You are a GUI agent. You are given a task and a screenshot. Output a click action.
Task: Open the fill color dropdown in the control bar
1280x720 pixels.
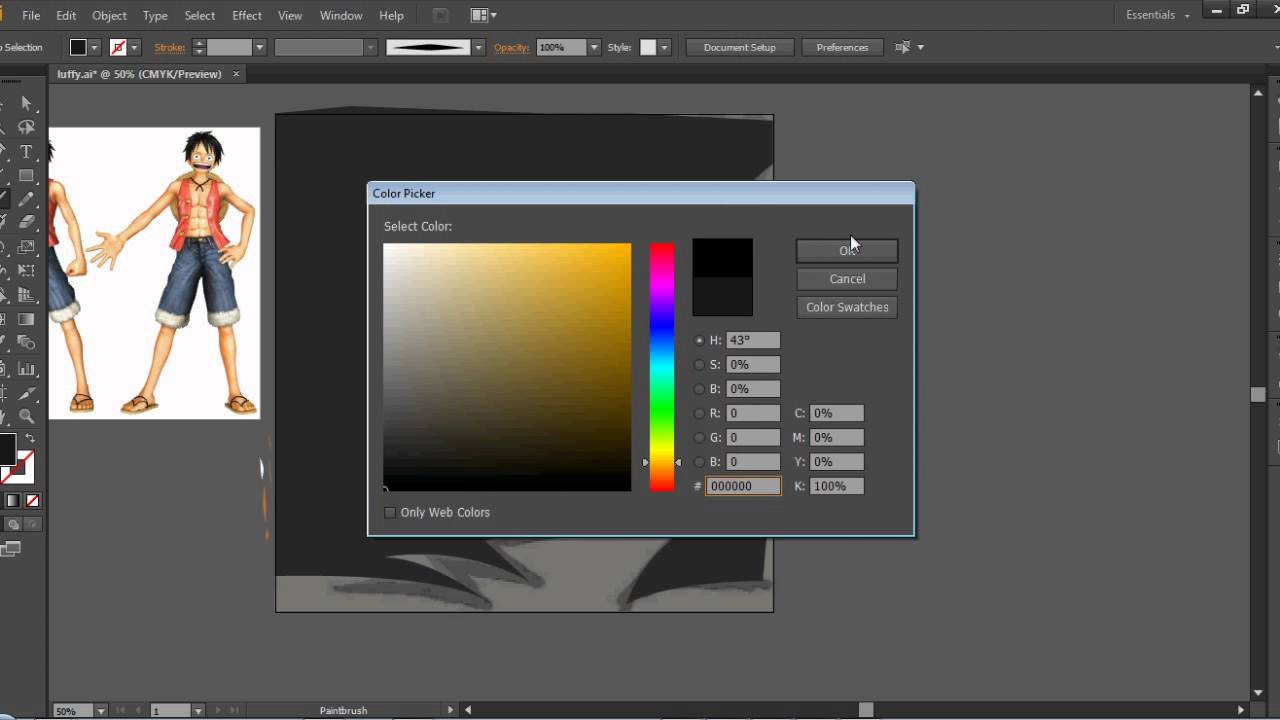click(x=94, y=47)
